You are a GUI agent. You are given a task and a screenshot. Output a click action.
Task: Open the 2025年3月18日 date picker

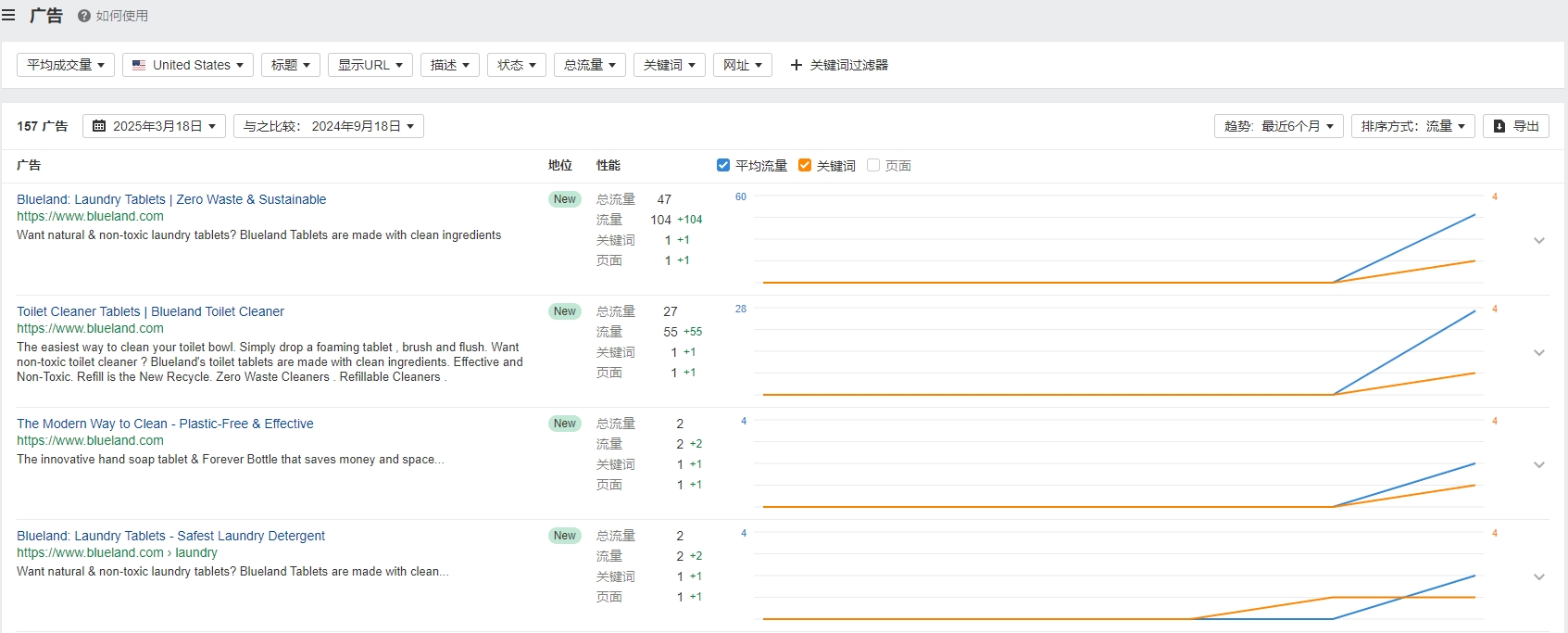click(154, 126)
